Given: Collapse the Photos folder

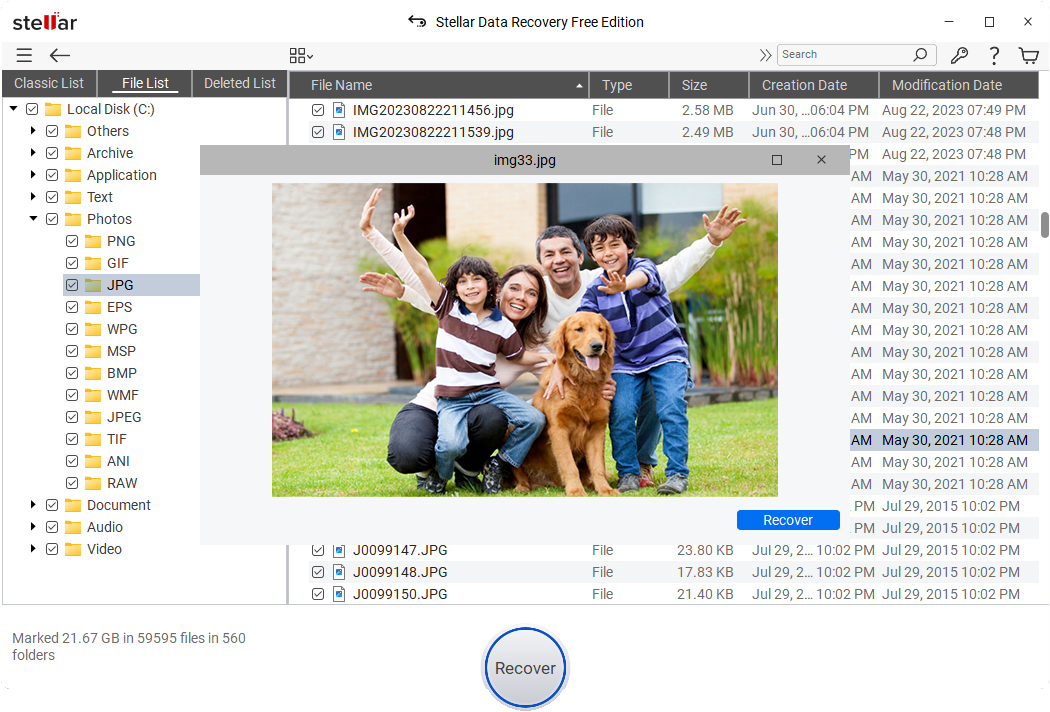Looking at the screenshot, I should coord(33,219).
